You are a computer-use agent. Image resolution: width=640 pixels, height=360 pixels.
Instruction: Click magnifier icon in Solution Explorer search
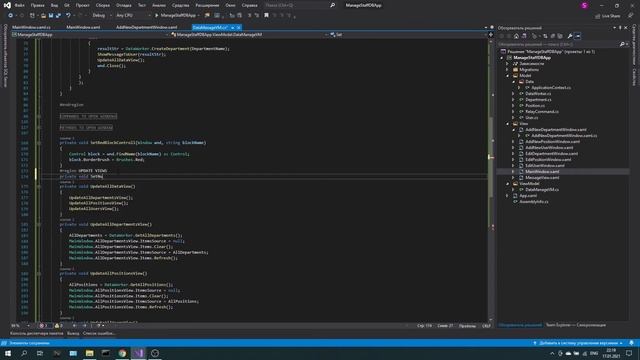point(622,44)
